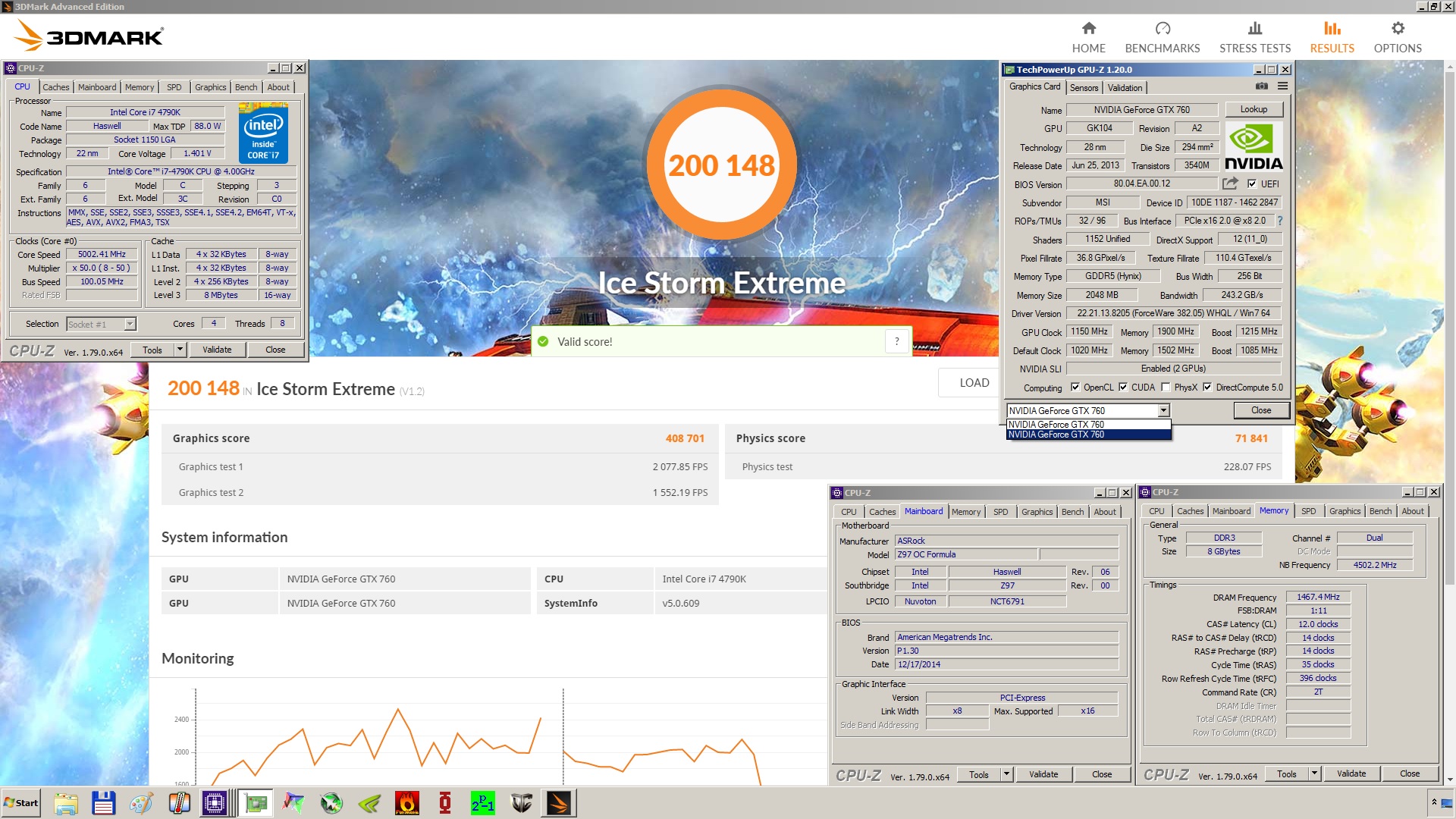Switch to 3DMark via taskbar orange icon

click(559, 803)
